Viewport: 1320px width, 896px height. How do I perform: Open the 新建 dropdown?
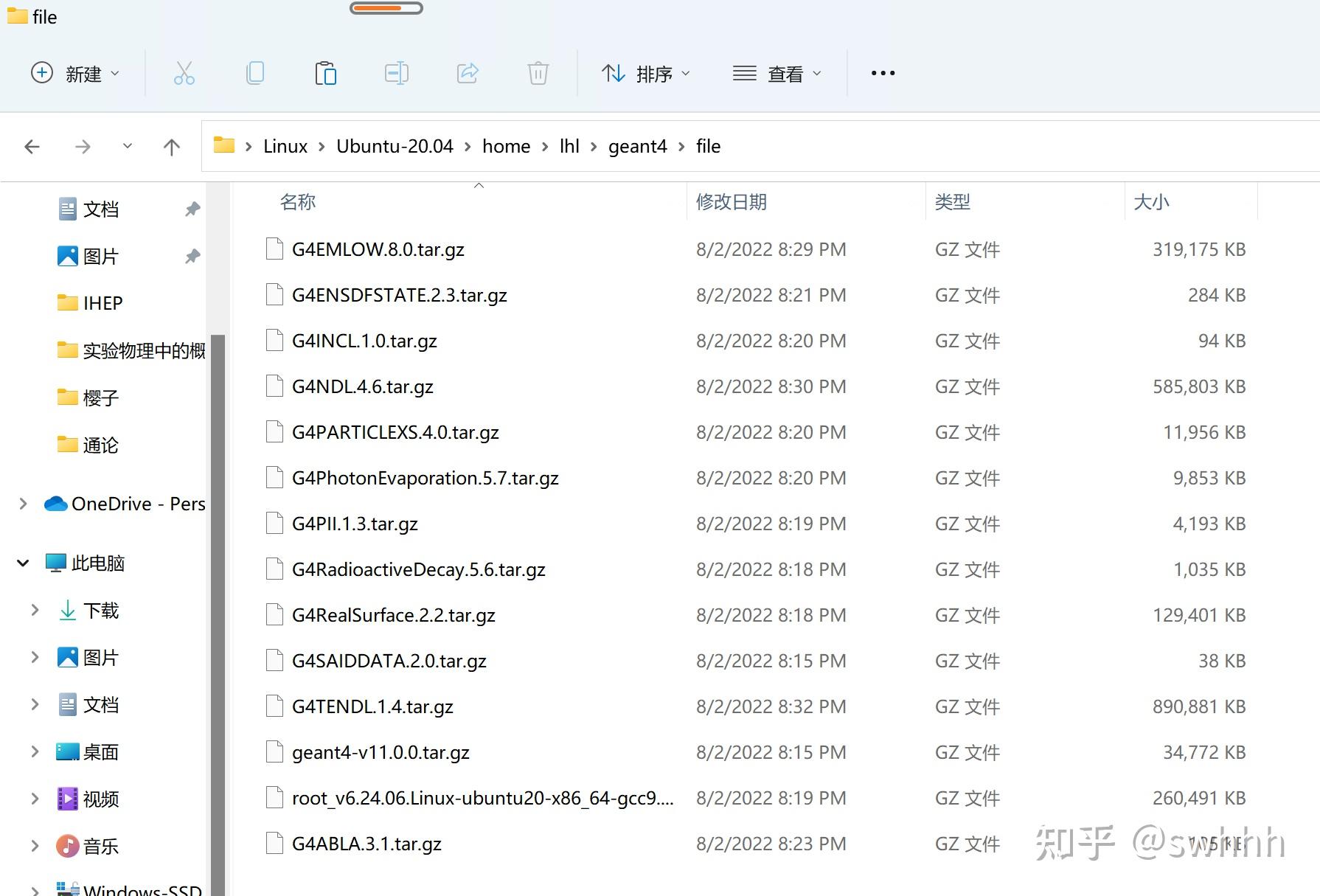point(76,73)
